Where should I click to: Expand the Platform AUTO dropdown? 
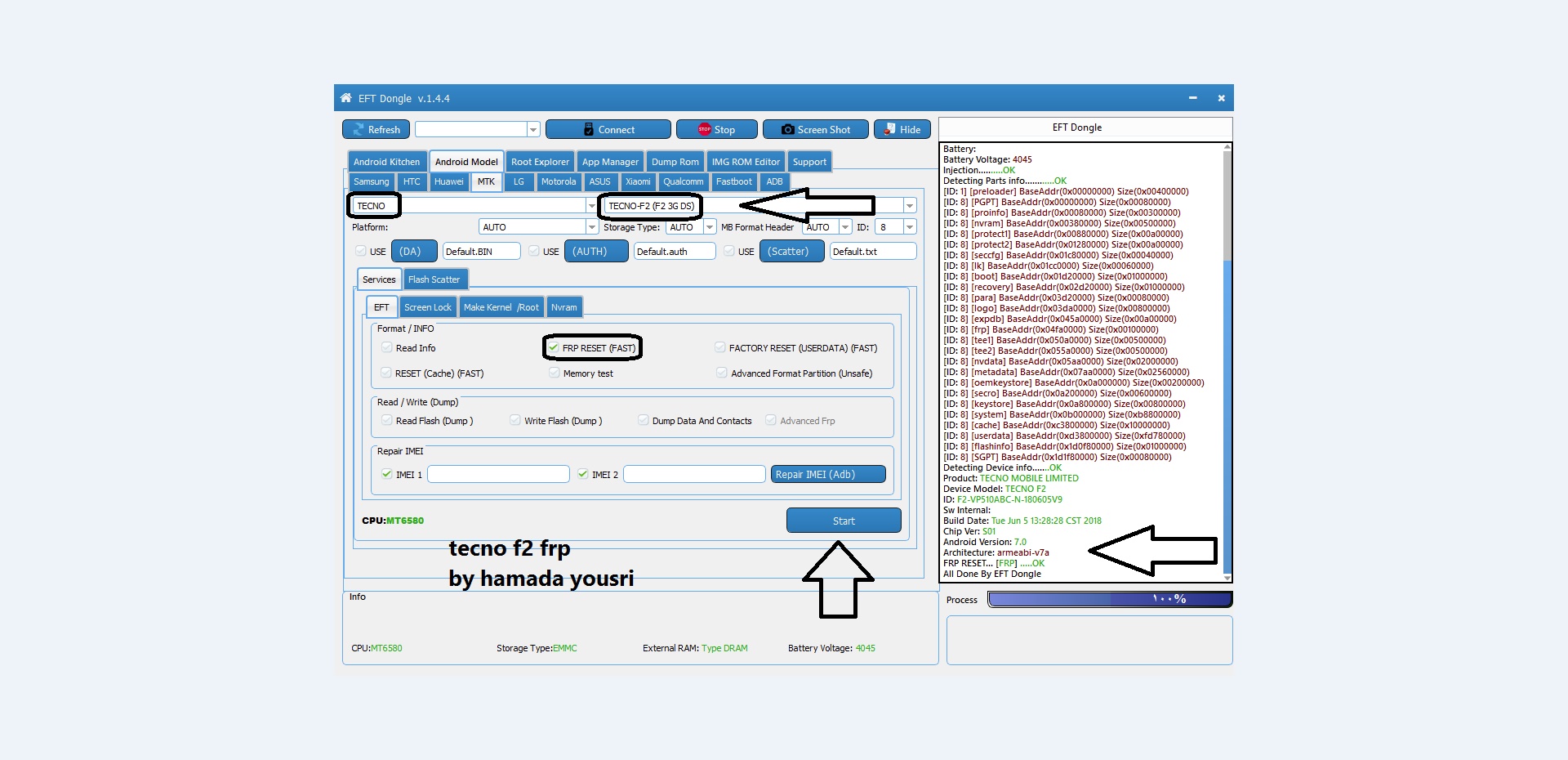(592, 226)
